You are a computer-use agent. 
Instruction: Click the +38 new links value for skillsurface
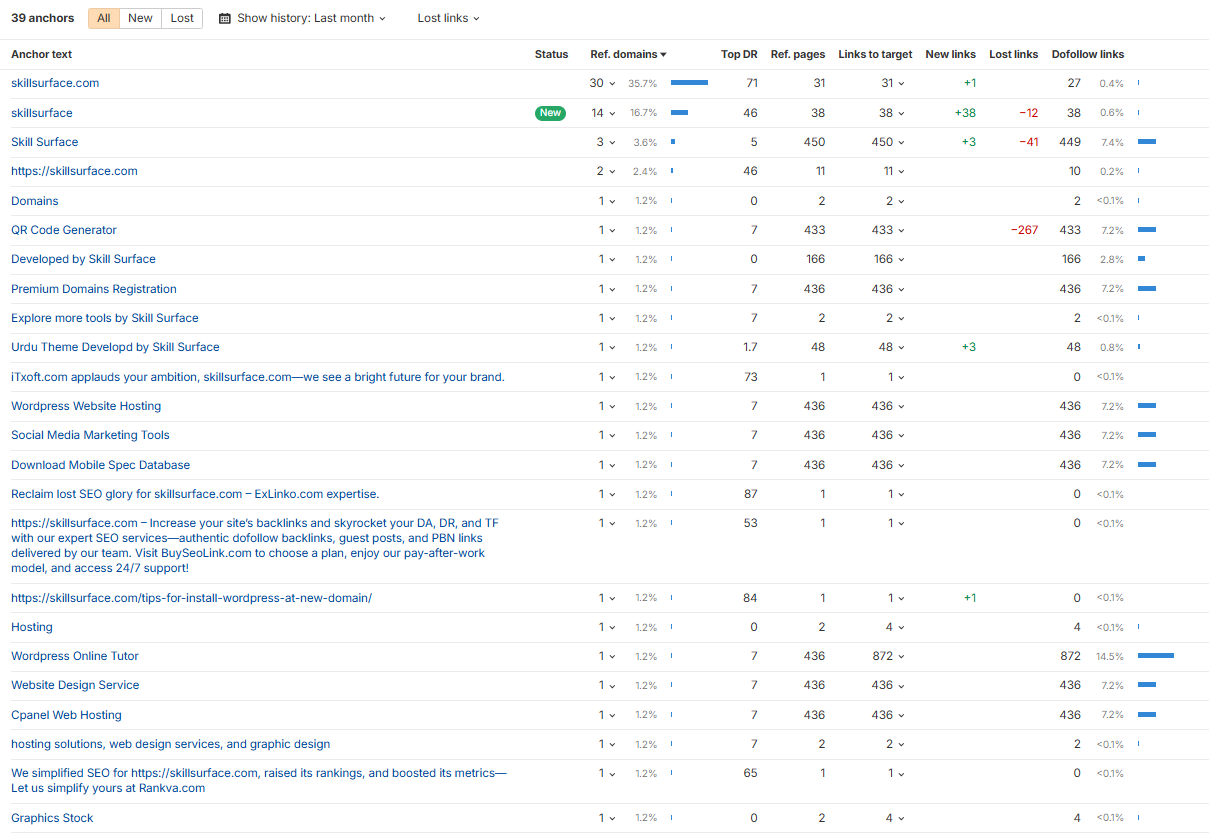click(x=965, y=113)
